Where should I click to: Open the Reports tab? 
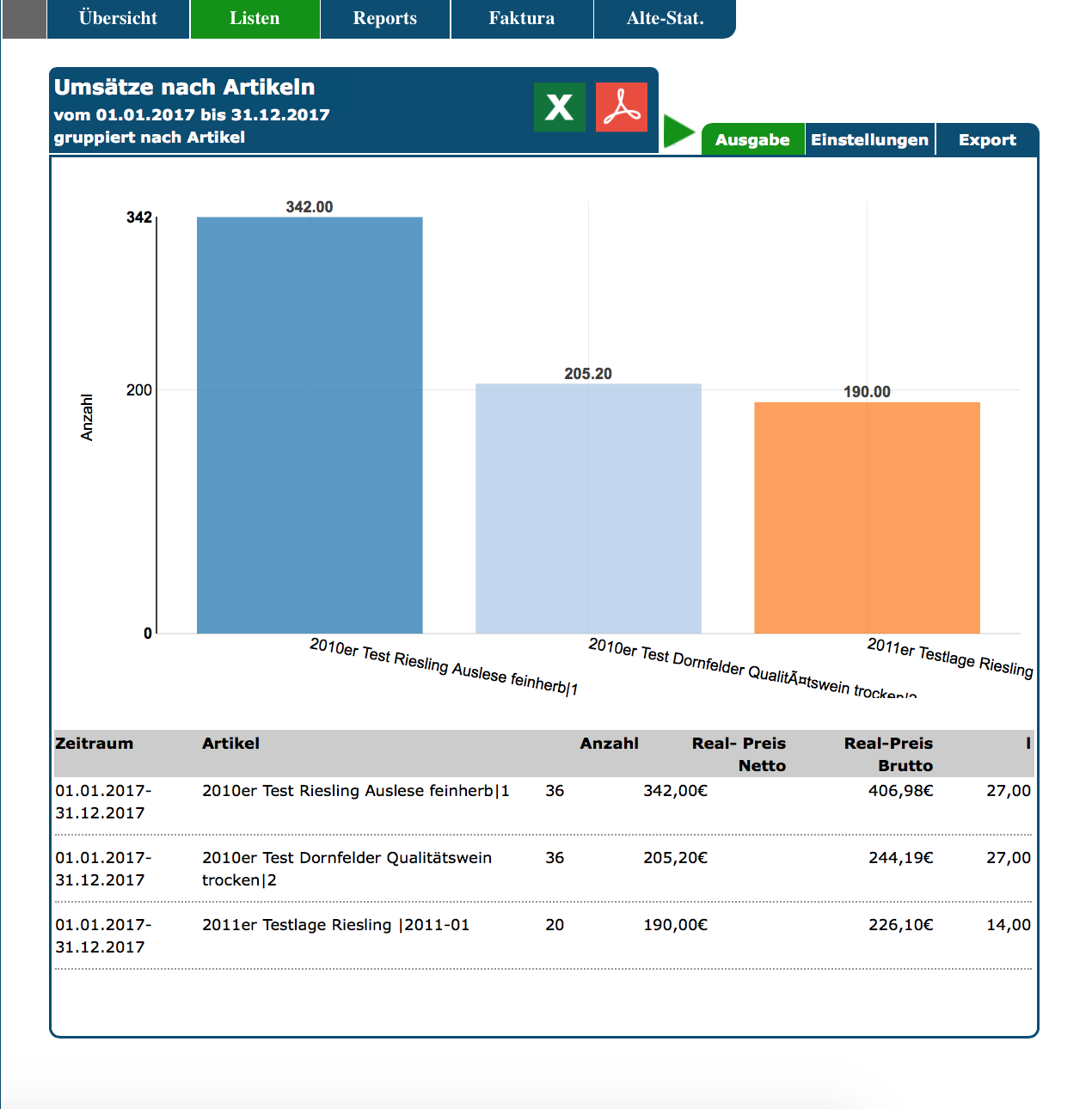384,19
